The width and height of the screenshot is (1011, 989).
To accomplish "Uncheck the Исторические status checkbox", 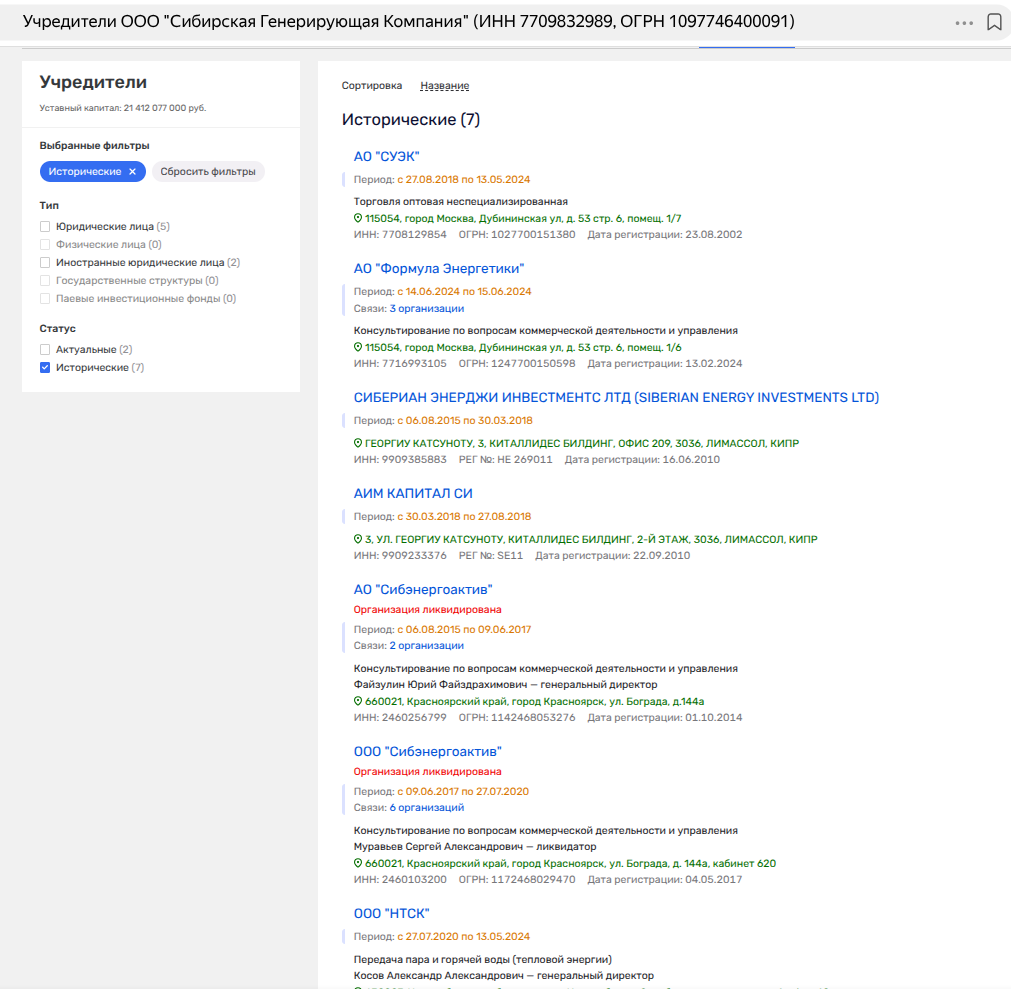I will (45, 368).
